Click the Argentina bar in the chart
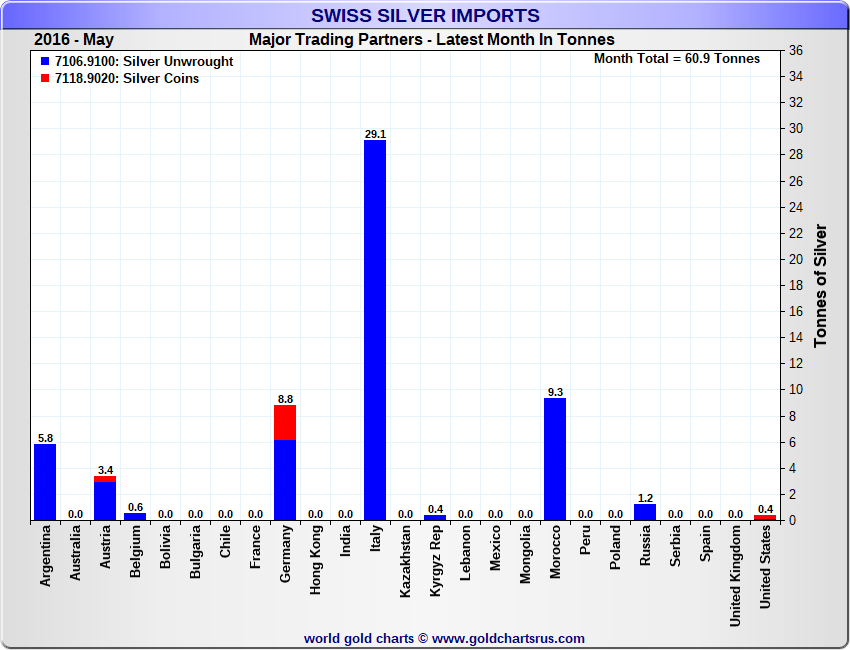The height and width of the screenshot is (650, 850). coord(45,482)
